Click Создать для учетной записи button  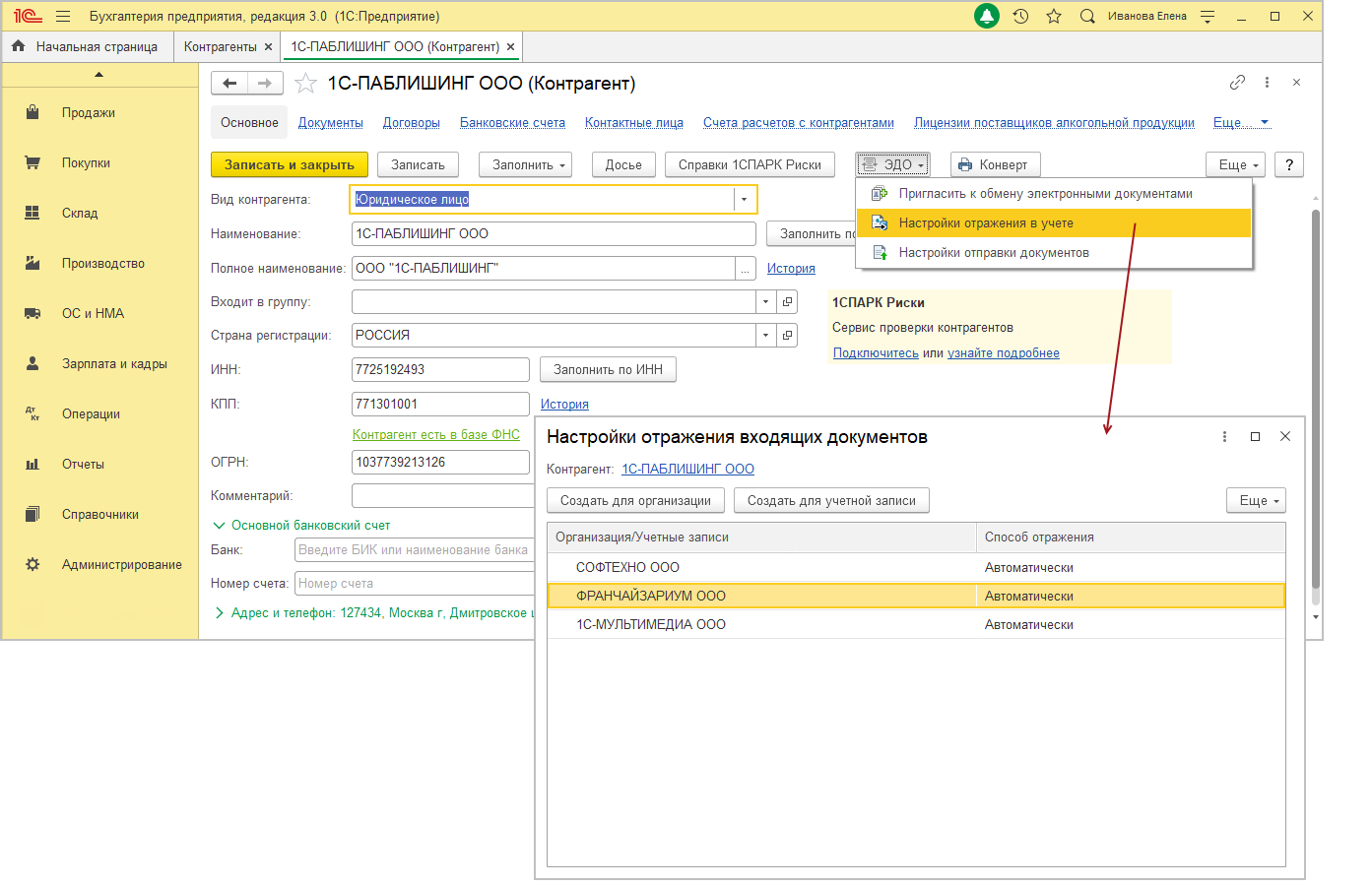[831, 500]
